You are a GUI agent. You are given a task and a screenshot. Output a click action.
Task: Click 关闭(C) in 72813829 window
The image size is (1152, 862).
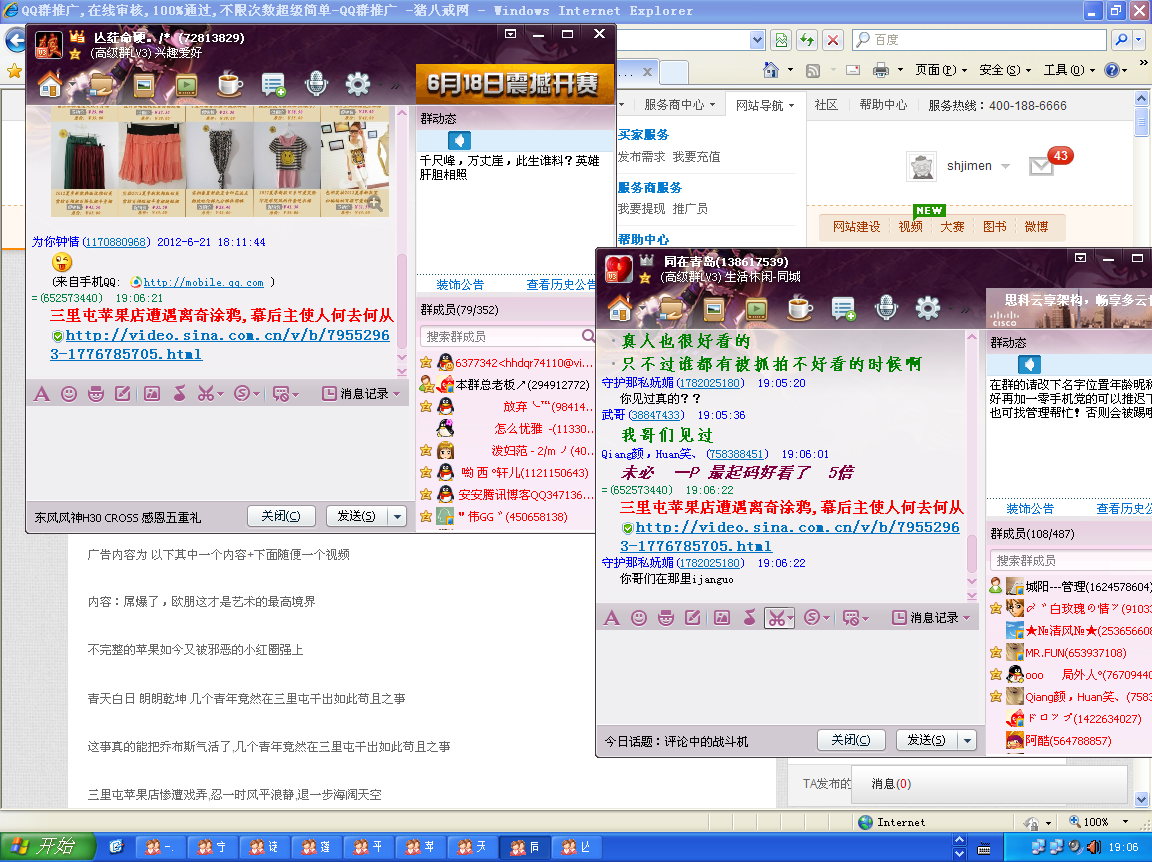(x=281, y=517)
